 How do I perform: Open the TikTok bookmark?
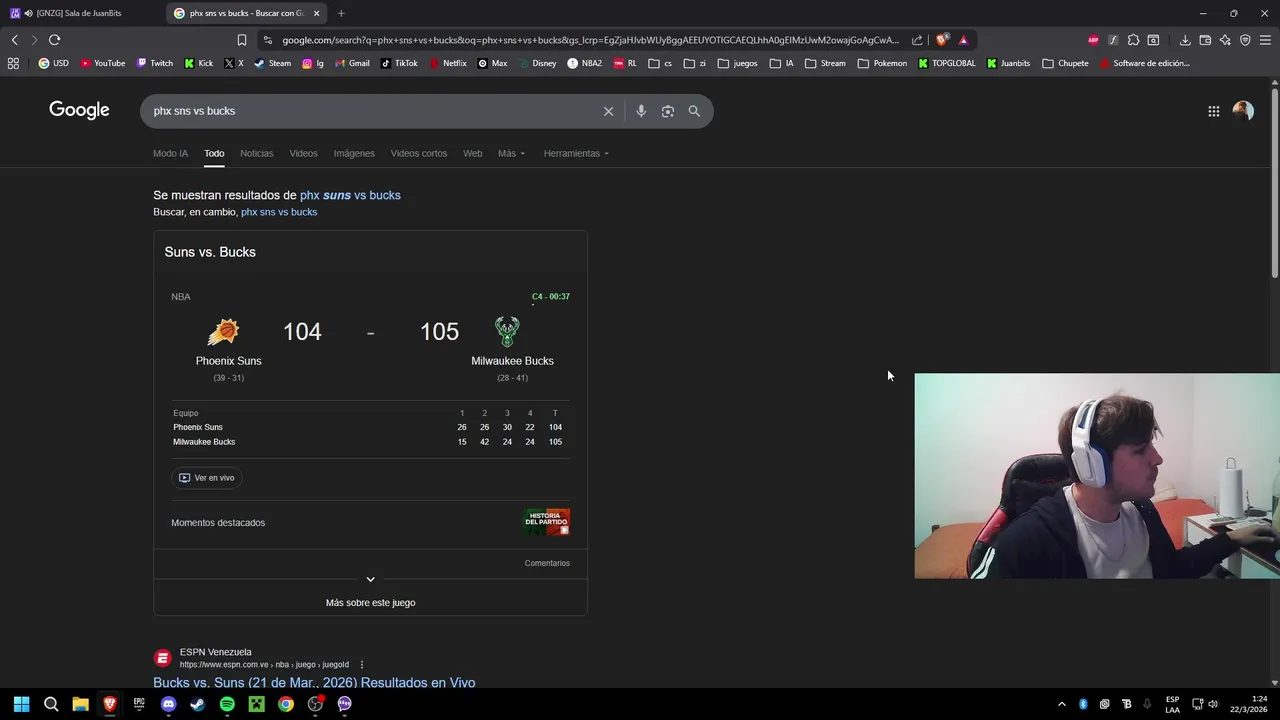point(399,63)
